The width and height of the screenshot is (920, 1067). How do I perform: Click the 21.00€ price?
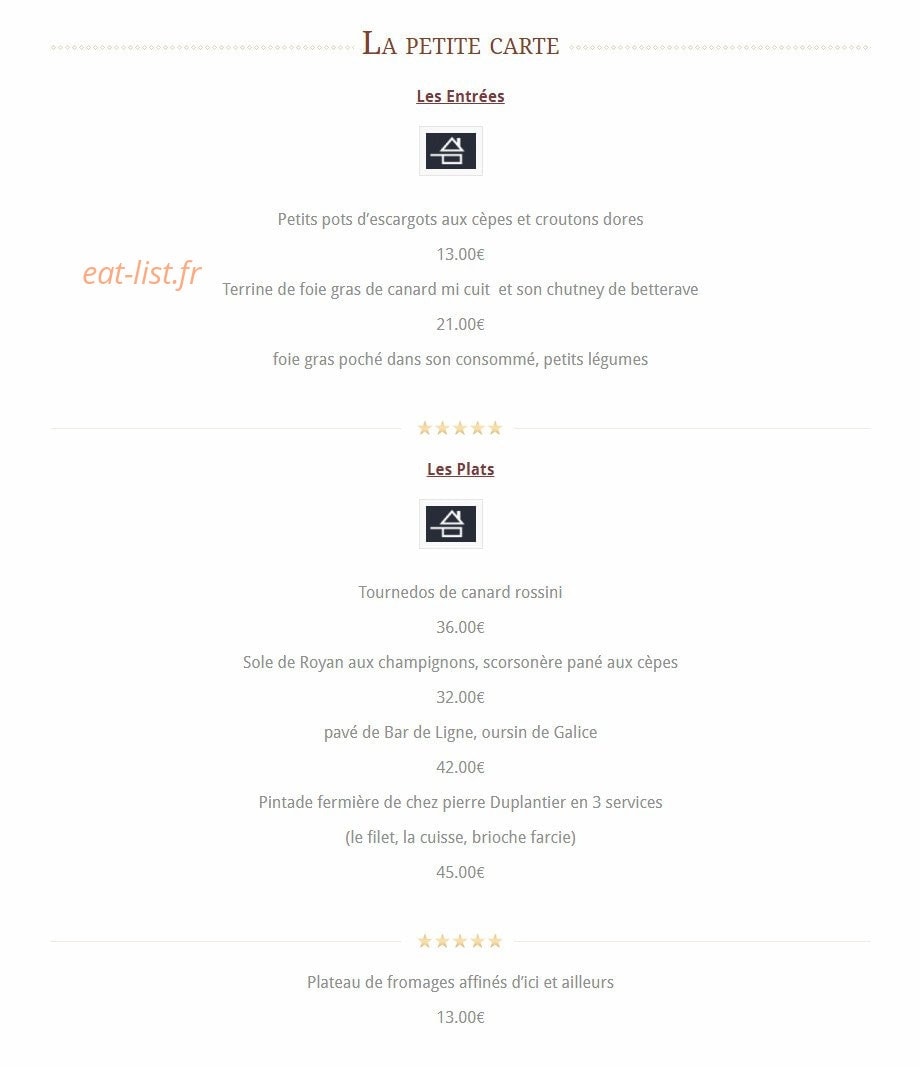(460, 325)
